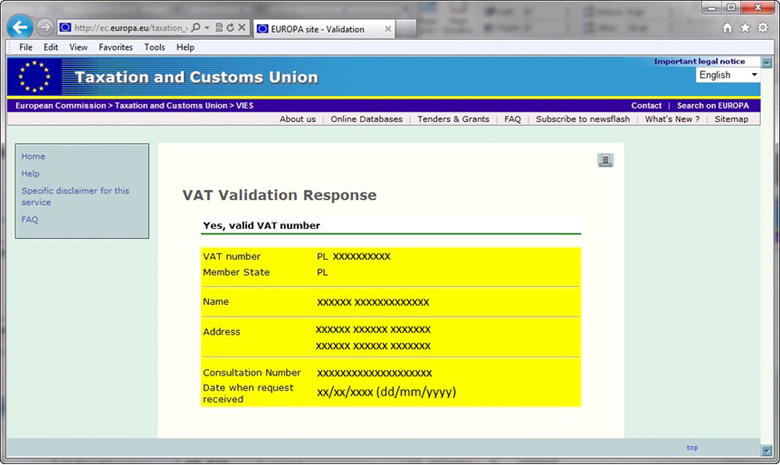The image size is (780, 465).
Task: Click the date value xx/xx/xxxx (dd/mm/yyyy)
Action: click(387, 392)
